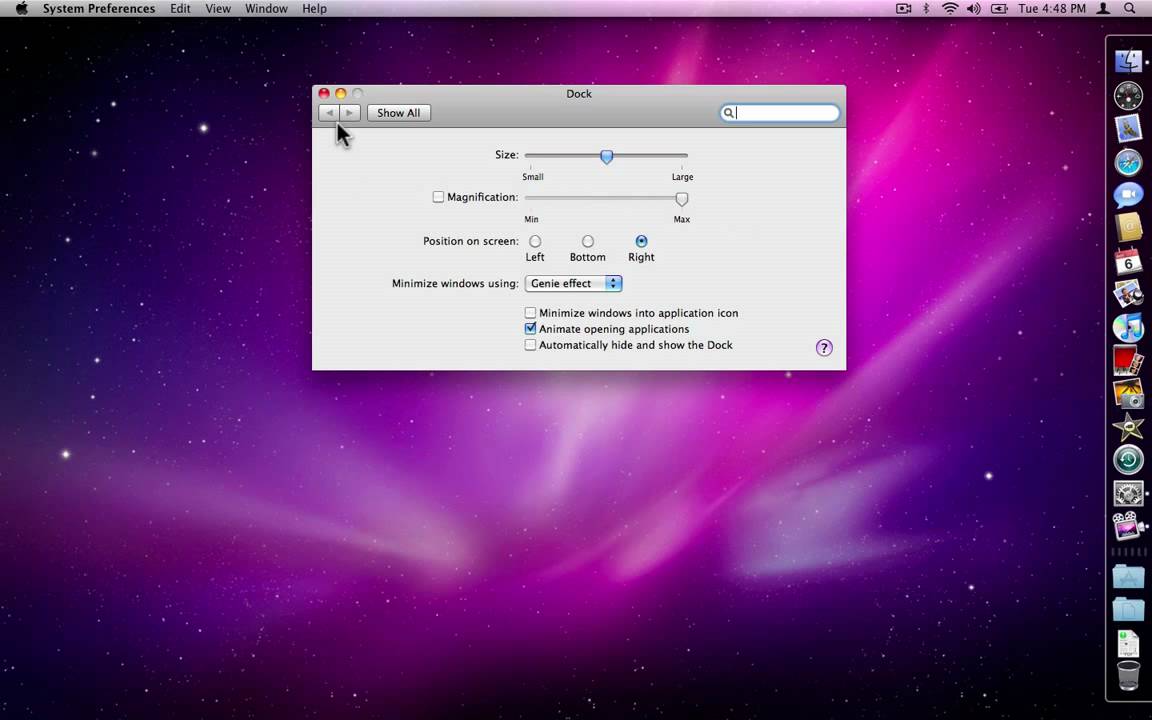The height and width of the screenshot is (720, 1152).
Task: Open System Preferences application menu
Action: coord(98,9)
